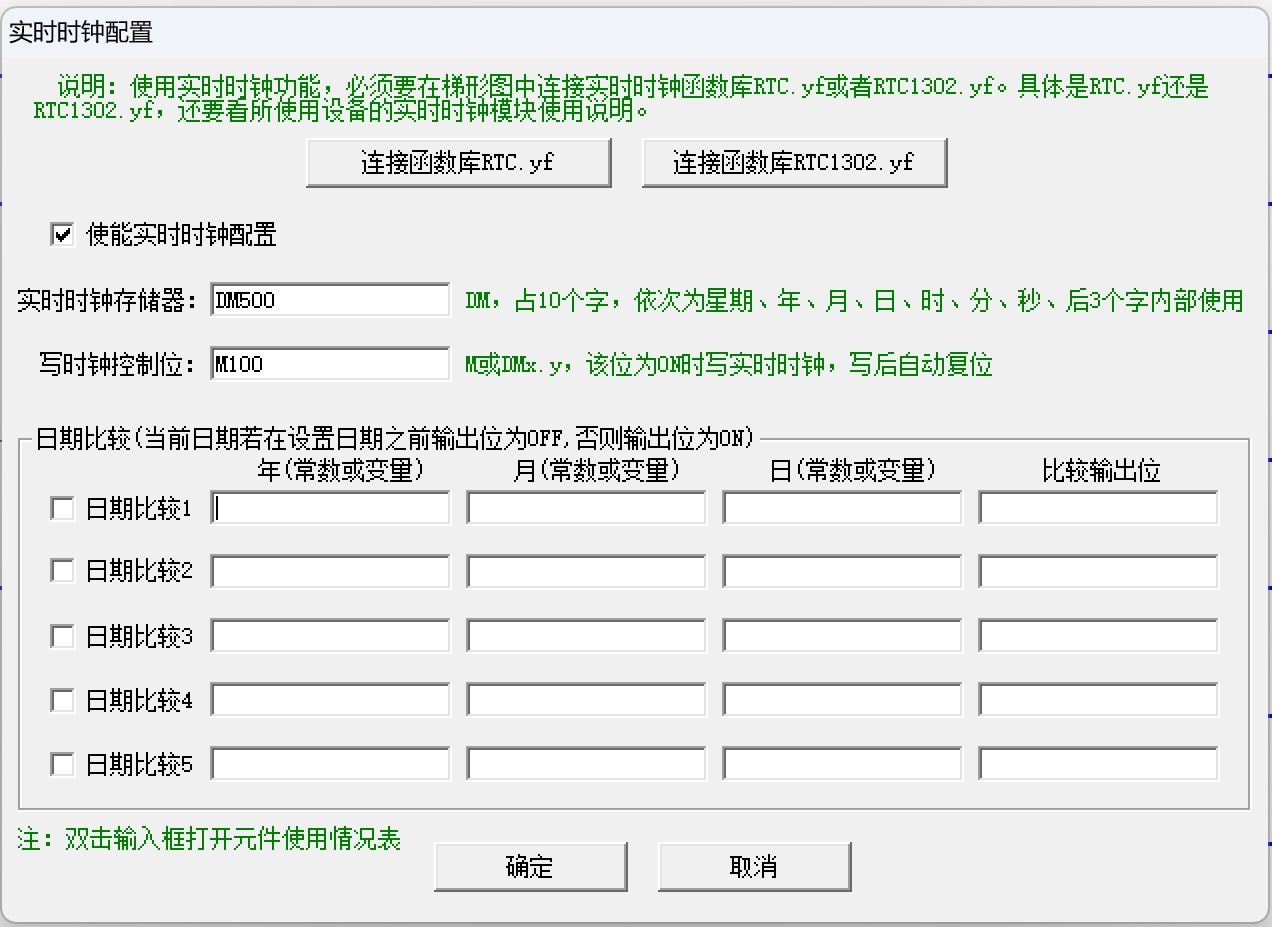Focus the 实时时钟存储器 field containing DM500
Viewport: 1272px width, 927px height.
click(331, 300)
